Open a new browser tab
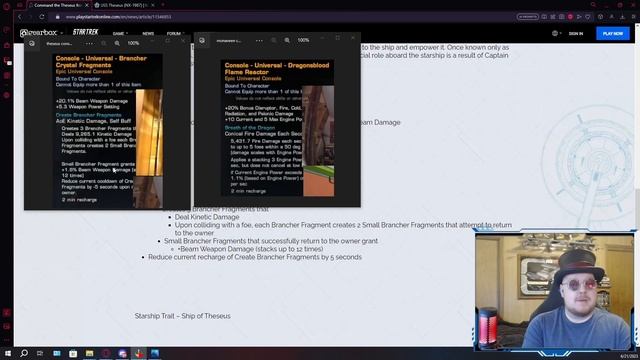 [x=163, y=5]
